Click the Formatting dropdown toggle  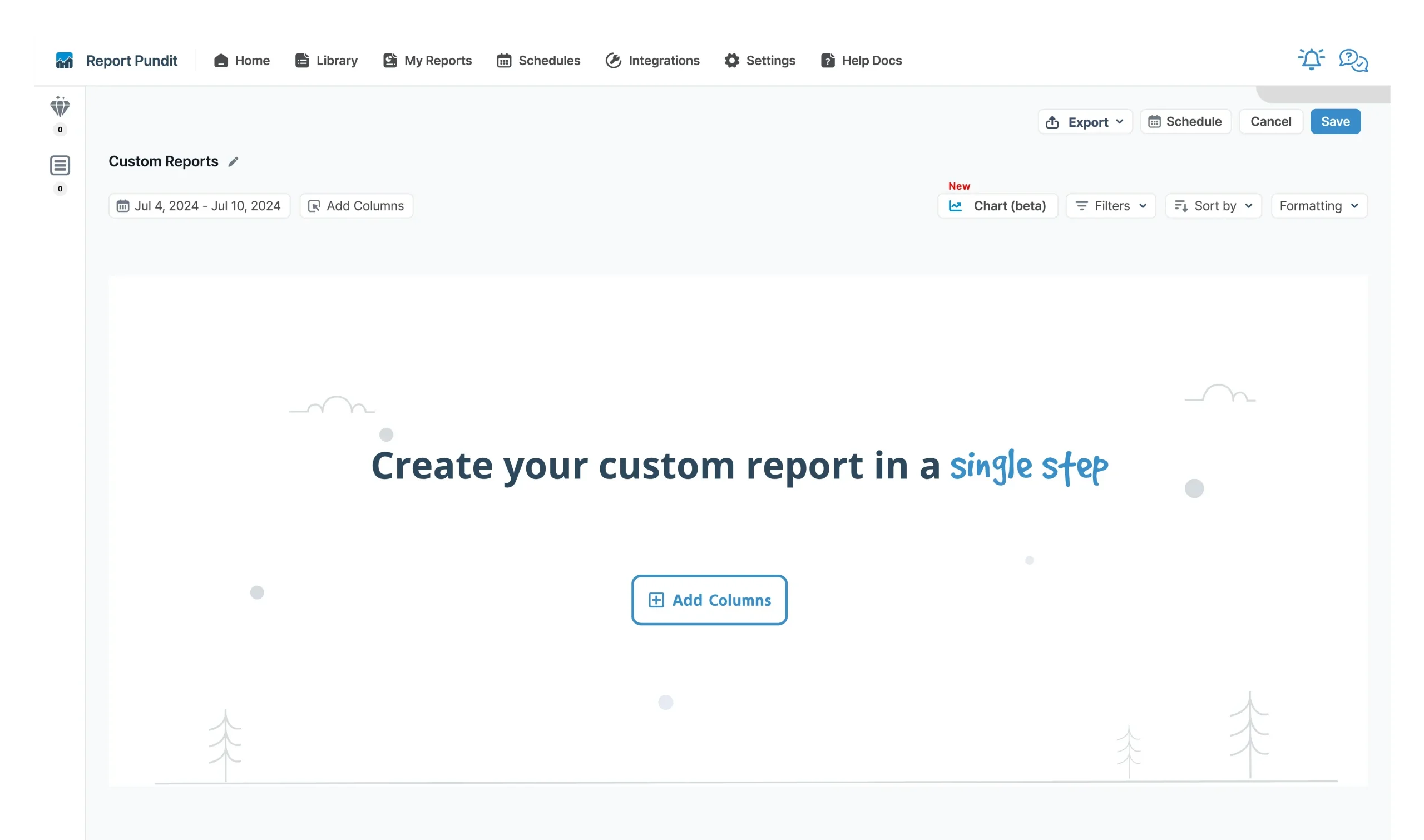coord(1318,206)
